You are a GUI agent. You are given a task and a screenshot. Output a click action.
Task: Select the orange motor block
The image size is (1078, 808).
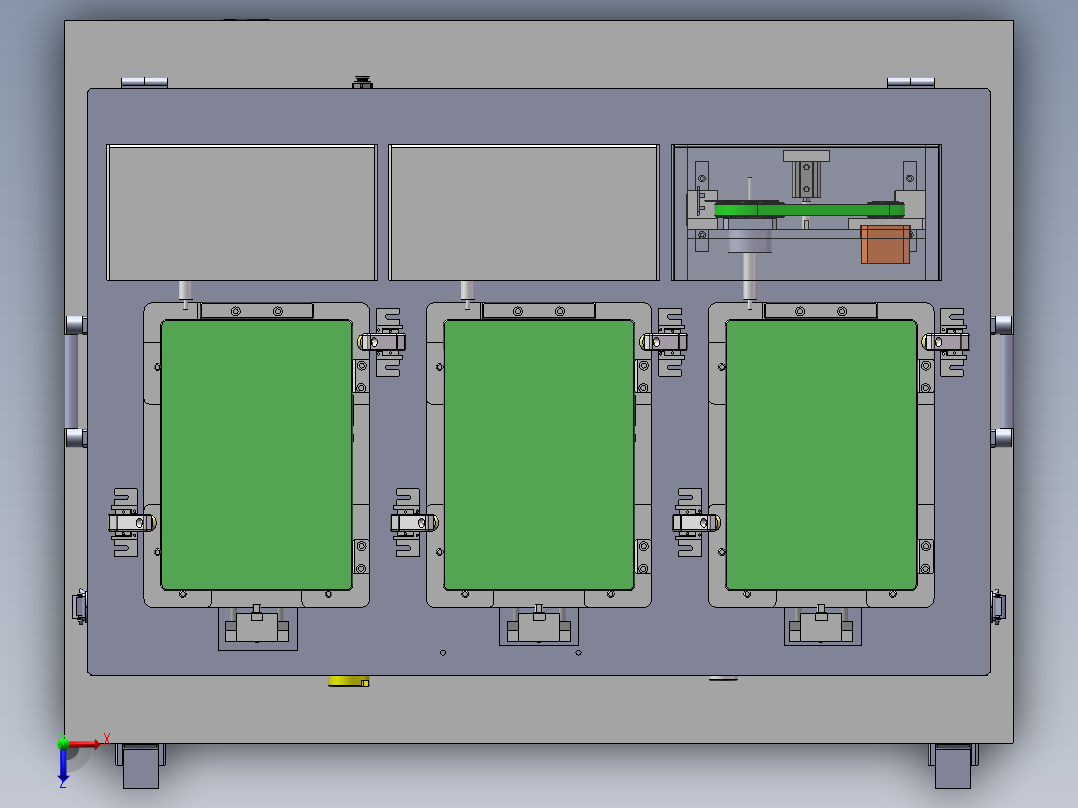point(885,243)
